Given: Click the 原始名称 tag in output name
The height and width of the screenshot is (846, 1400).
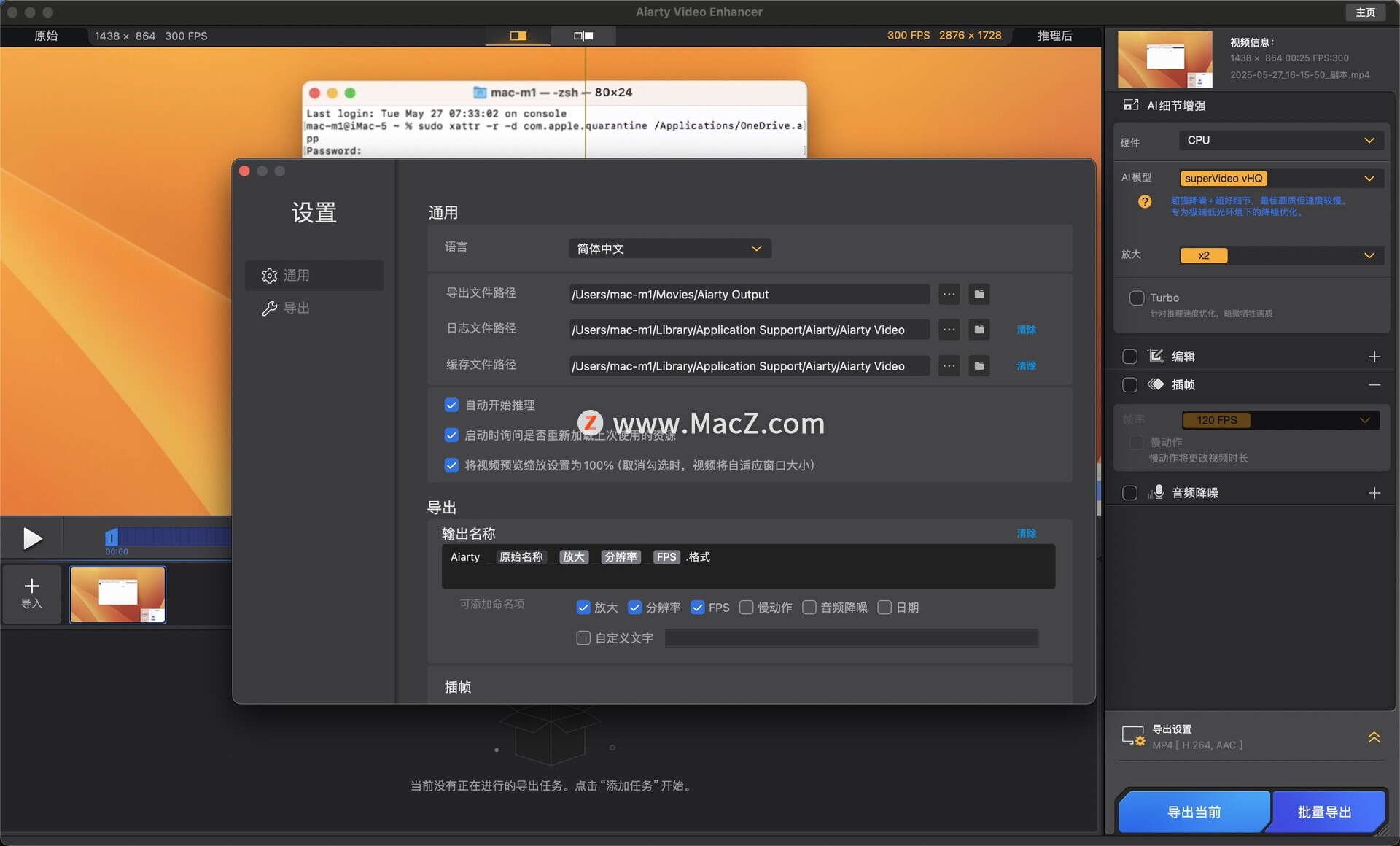Looking at the screenshot, I should click(x=521, y=557).
